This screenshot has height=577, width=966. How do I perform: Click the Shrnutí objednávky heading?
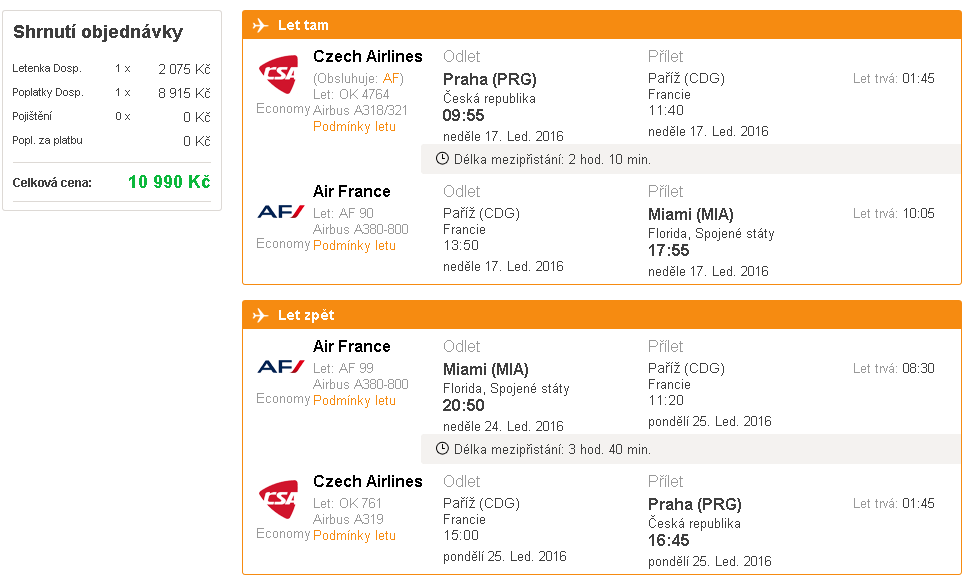click(98, 32)
